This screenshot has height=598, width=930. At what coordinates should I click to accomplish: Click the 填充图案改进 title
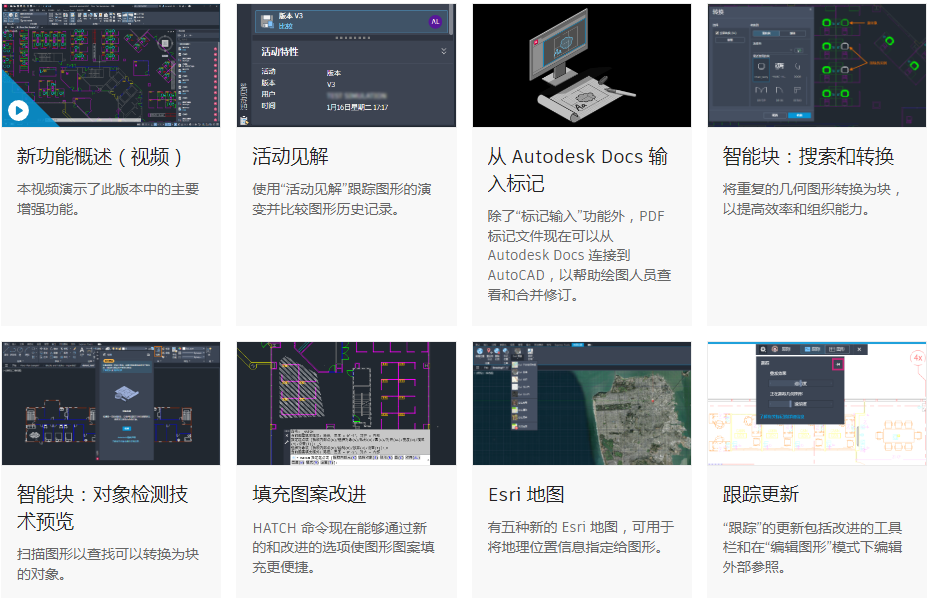[x=309, y=494]
